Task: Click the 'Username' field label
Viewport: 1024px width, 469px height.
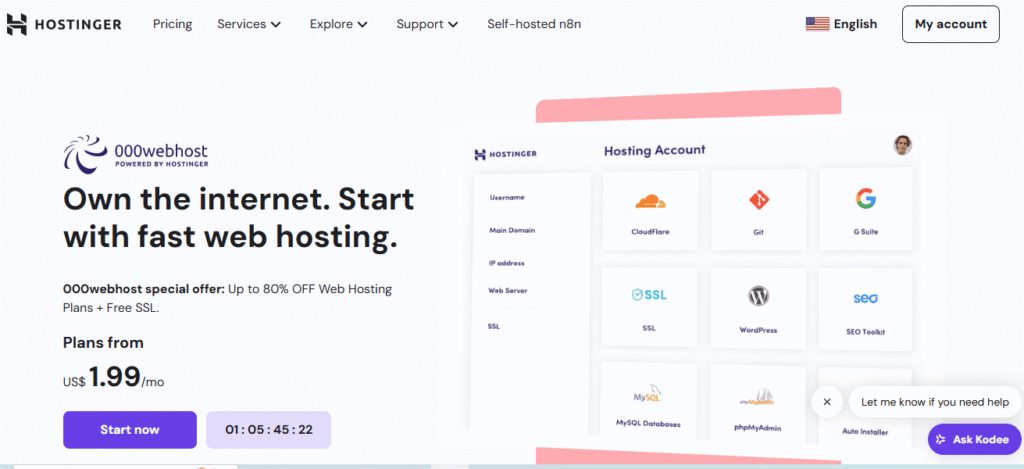Action: pyautogui.click(x=507, y=197)
